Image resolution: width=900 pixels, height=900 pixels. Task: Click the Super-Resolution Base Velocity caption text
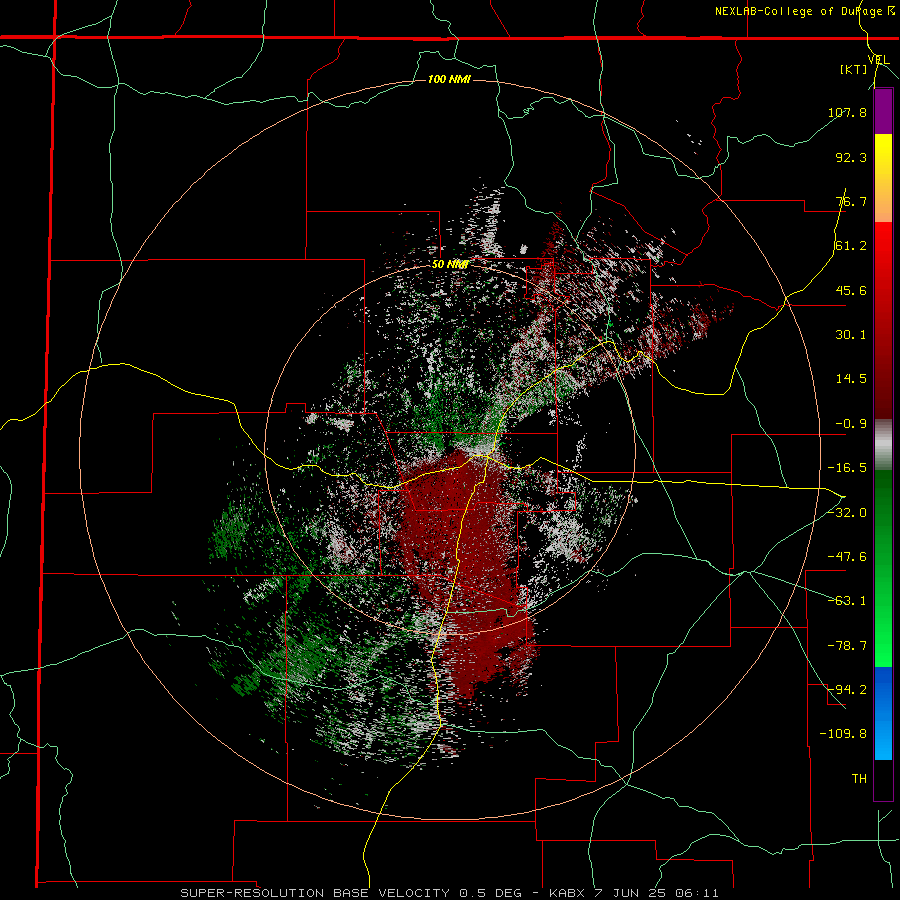coord(449,893)
